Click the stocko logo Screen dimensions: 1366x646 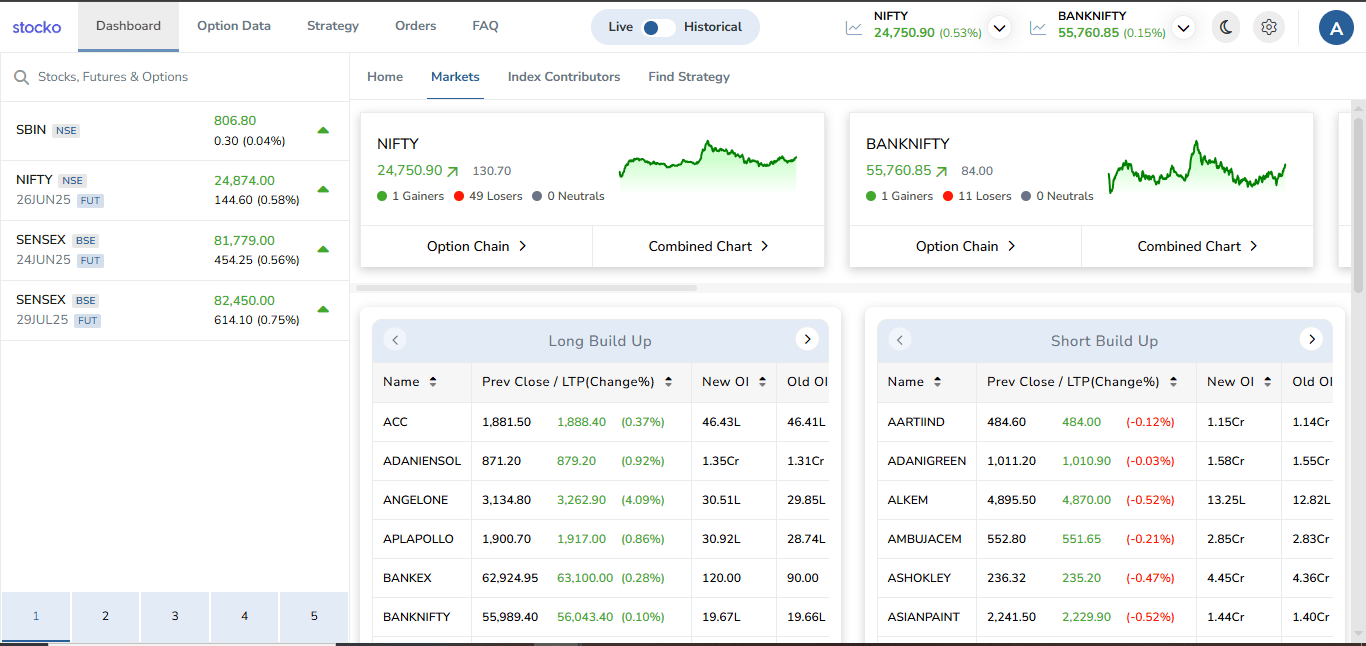pos(37,27)
